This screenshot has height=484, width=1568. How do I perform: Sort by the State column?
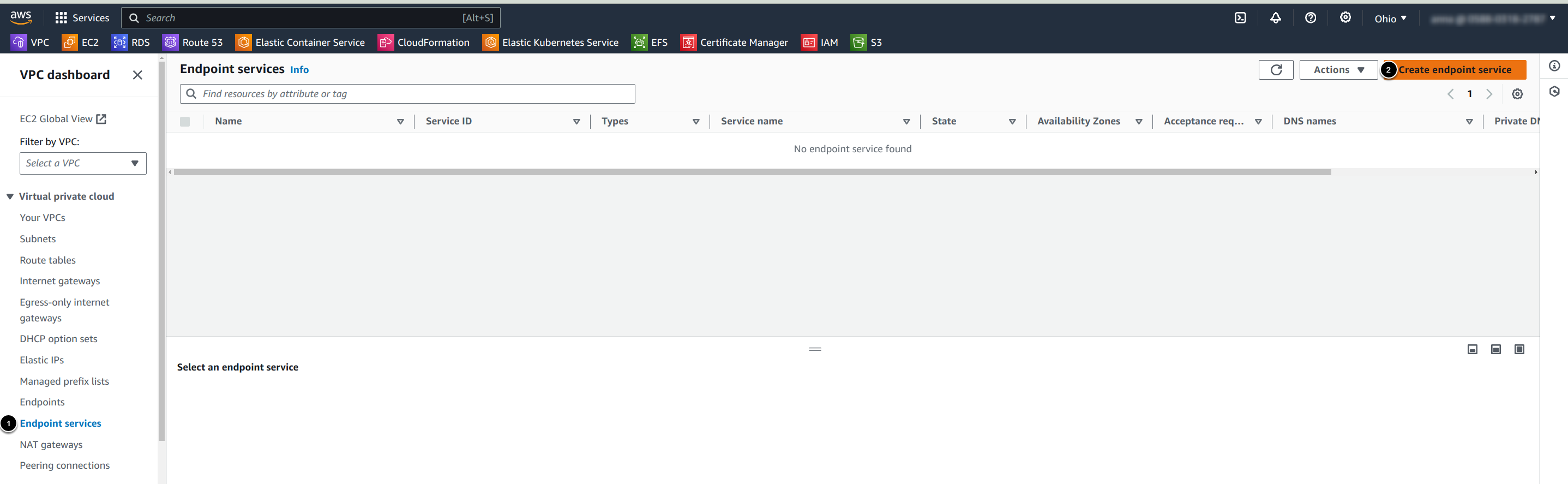(x=1012, y=122)
